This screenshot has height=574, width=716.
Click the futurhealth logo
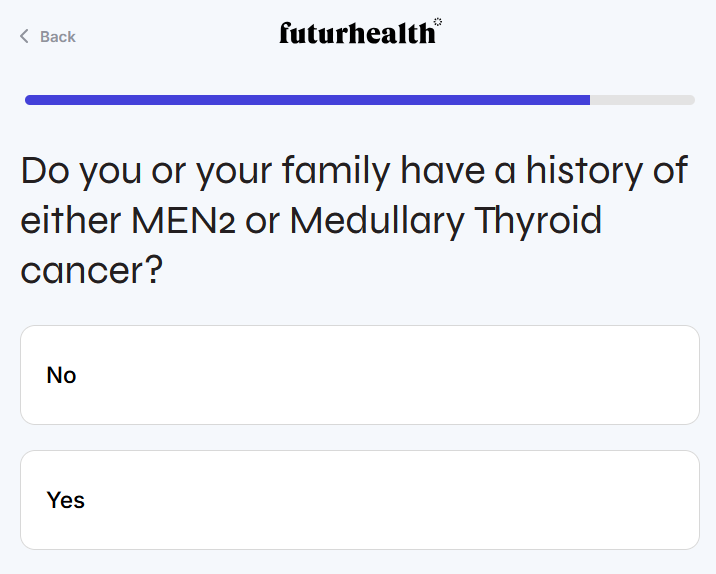coord(357,34)
